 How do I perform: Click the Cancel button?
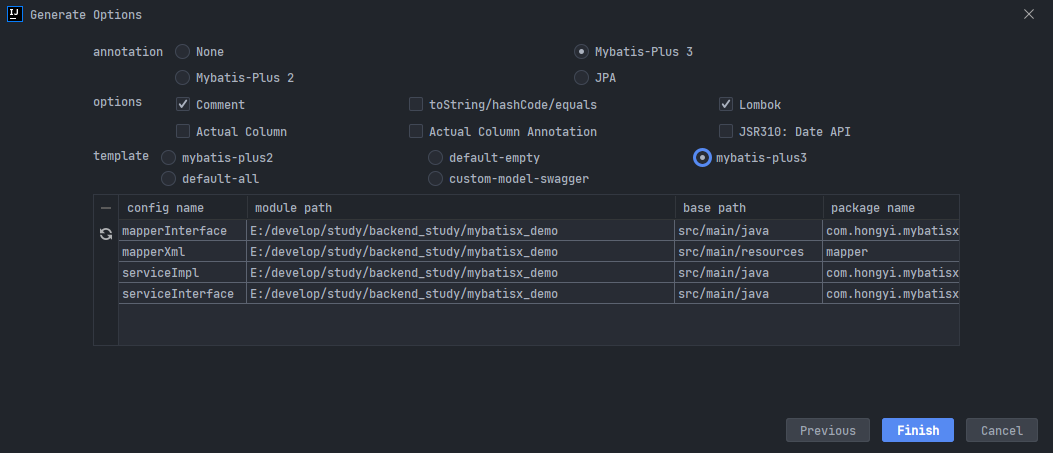point(1001,430)
